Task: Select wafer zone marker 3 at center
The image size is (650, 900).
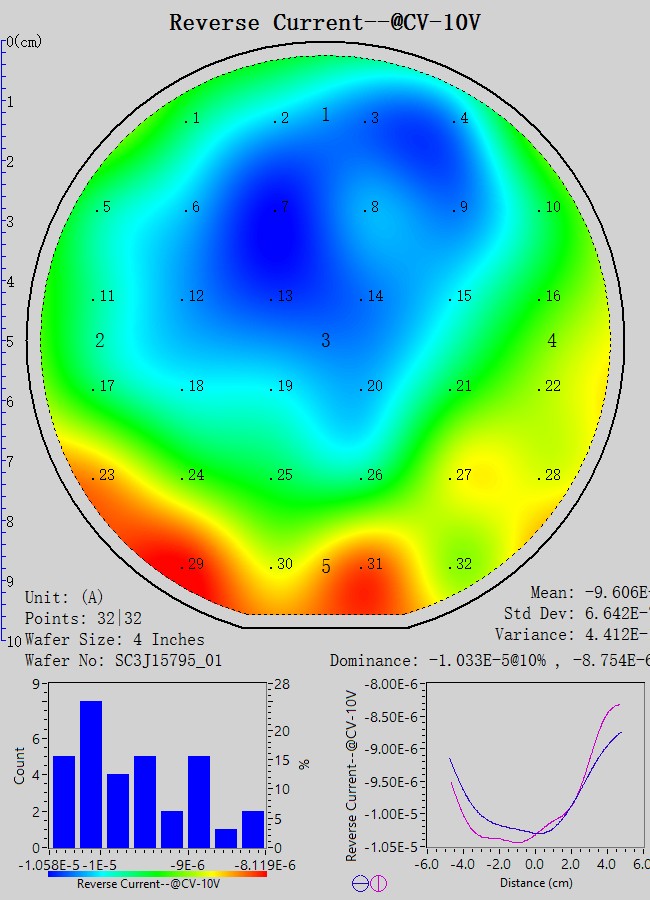Action: coord(325,341)
